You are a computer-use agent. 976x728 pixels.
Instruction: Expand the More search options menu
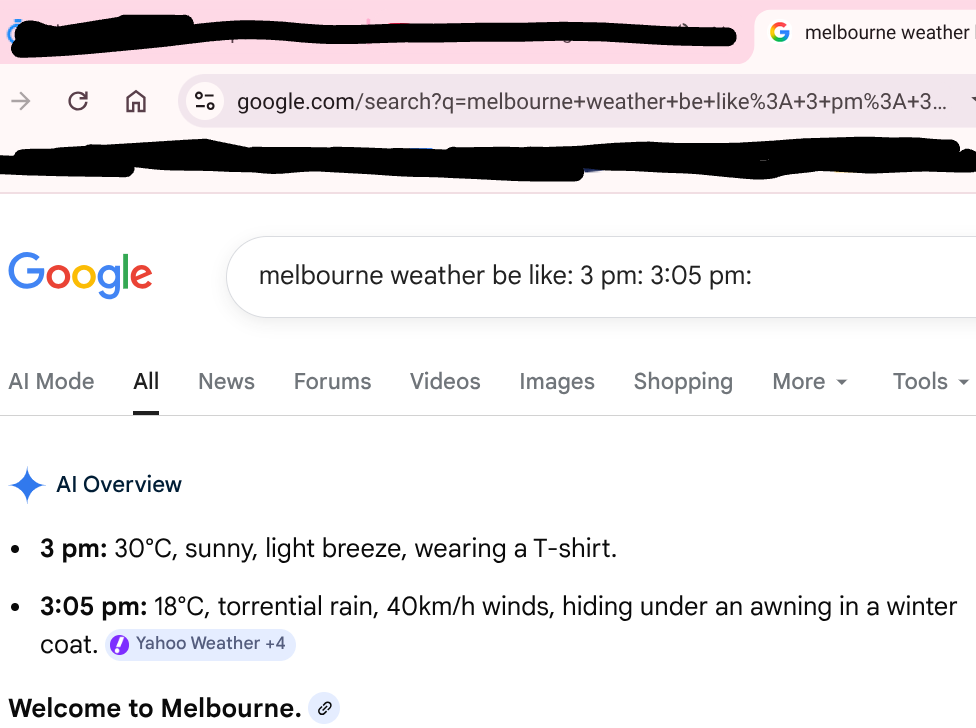tap(810, 381)
